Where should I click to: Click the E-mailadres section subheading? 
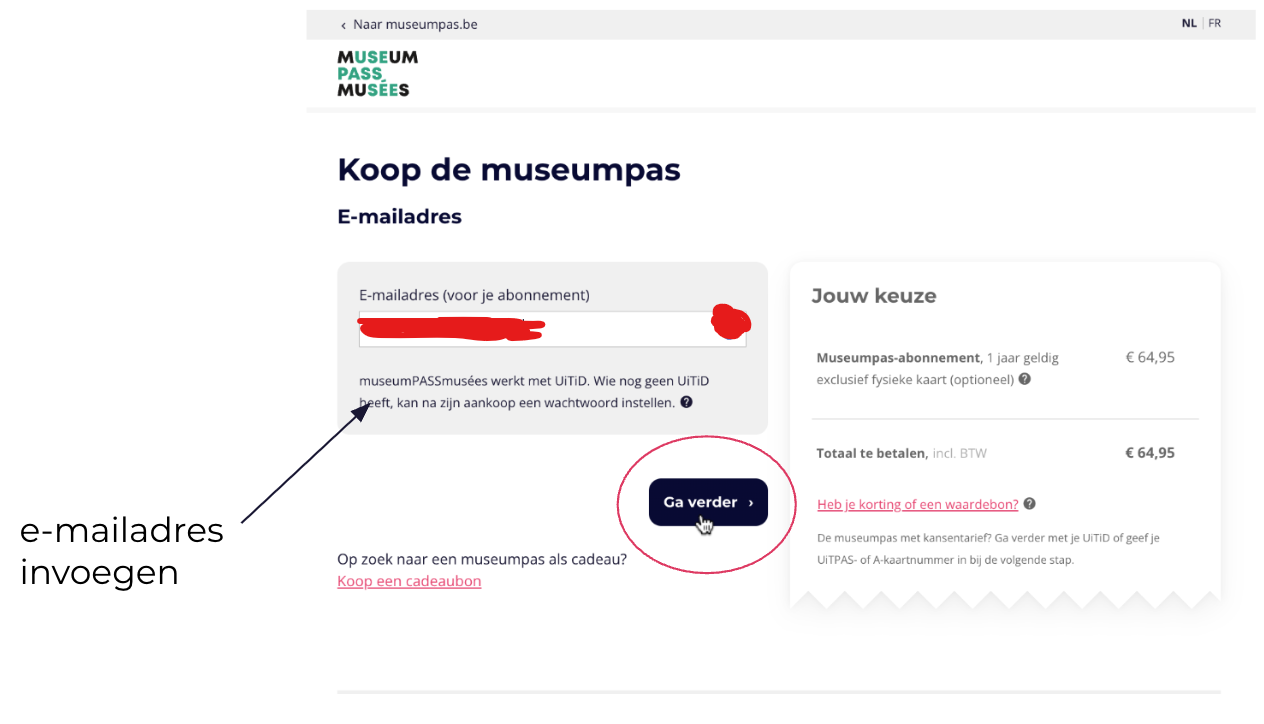click(x=399, y=216)
